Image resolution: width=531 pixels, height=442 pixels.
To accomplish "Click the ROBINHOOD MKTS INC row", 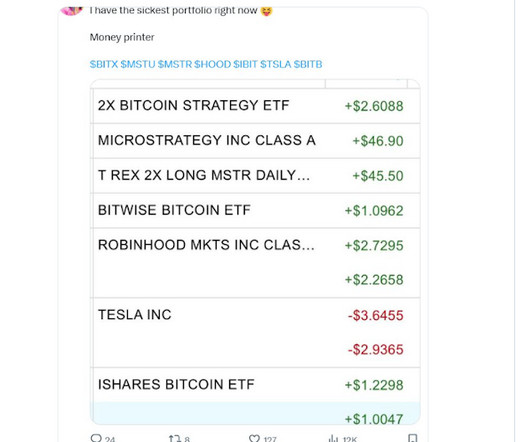I will 255,263.
